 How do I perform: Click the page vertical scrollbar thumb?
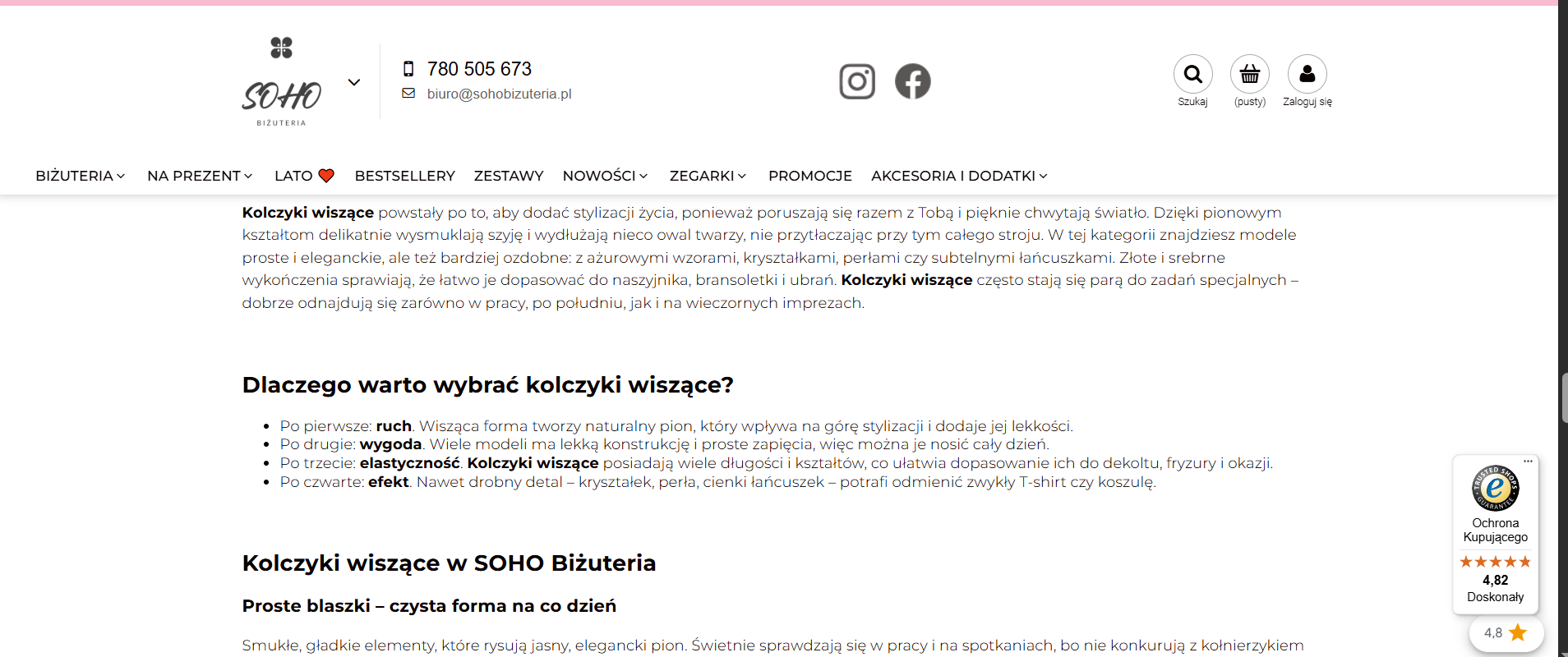coord(1564,397)
